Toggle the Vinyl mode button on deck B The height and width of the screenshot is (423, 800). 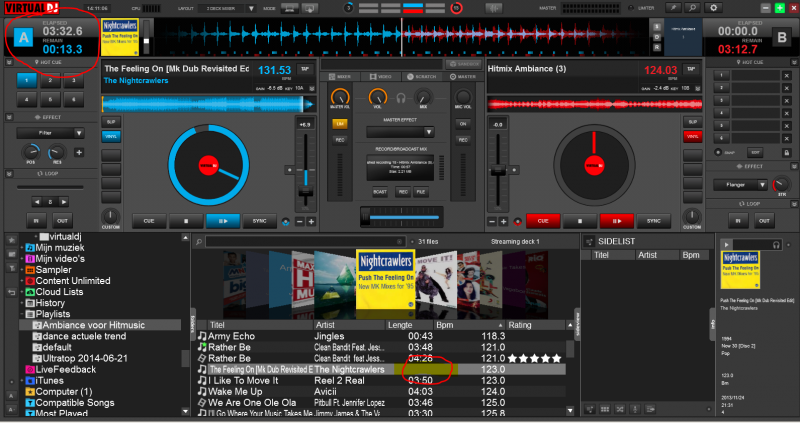pos(692,136)
